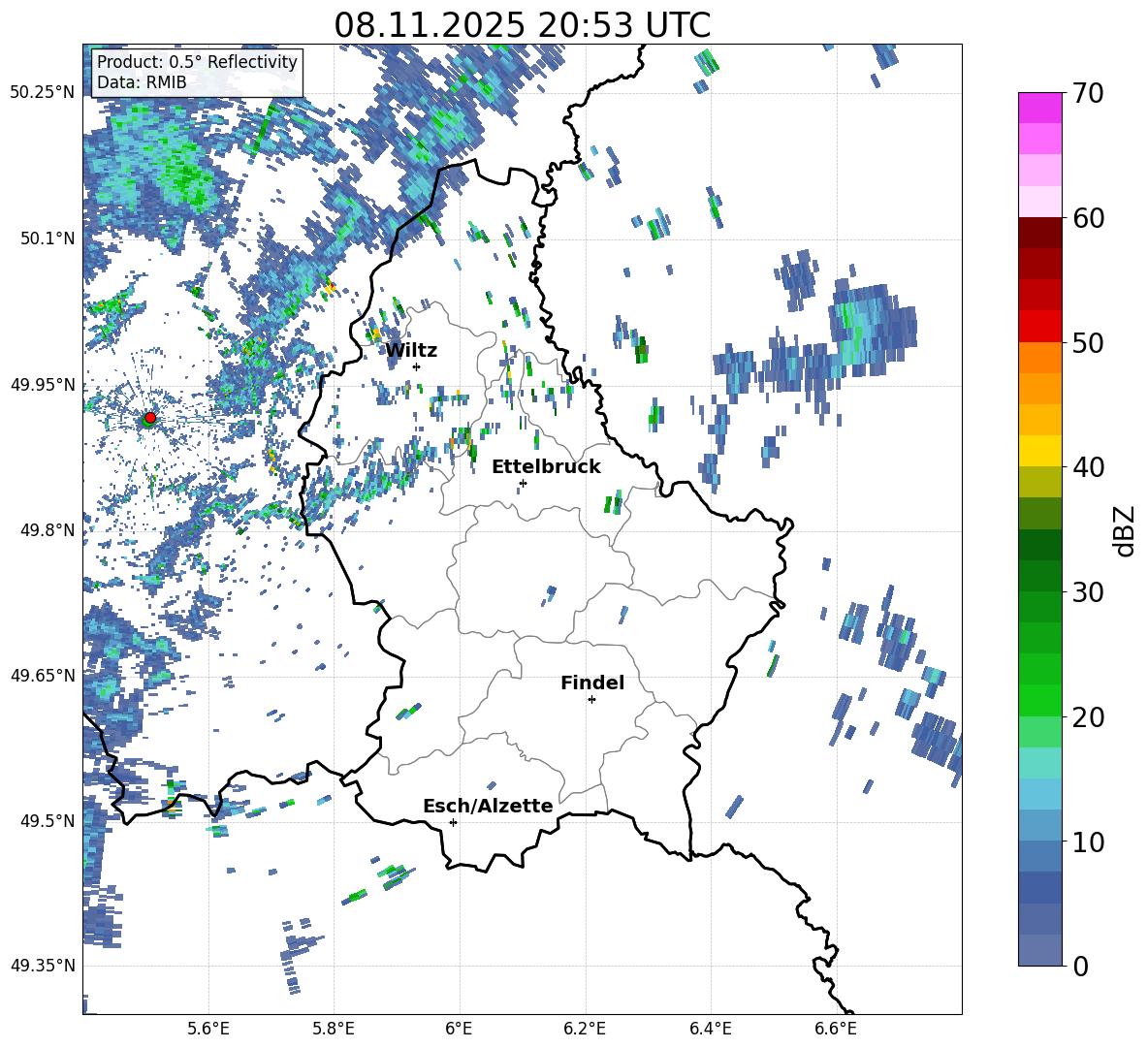
Task: Pick the slate blue swatch at colorbar bottom
Action: point(1039,950)
